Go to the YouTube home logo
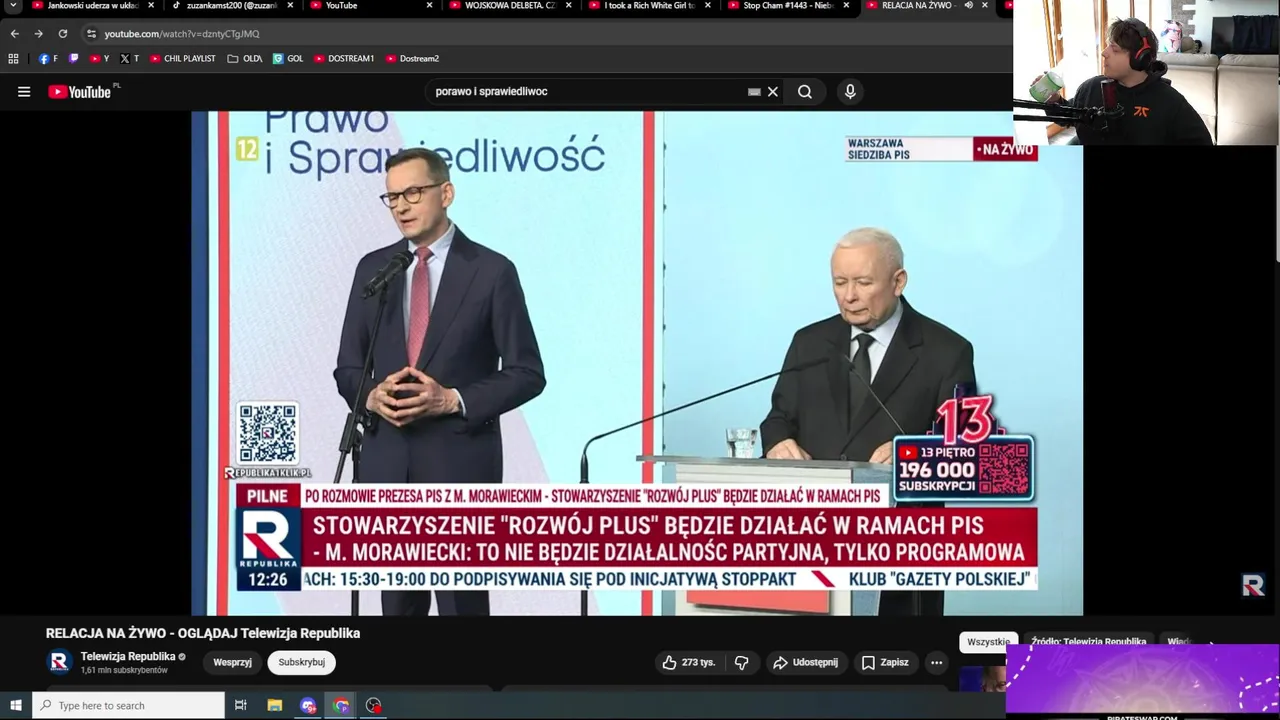 tap(80, 92)
